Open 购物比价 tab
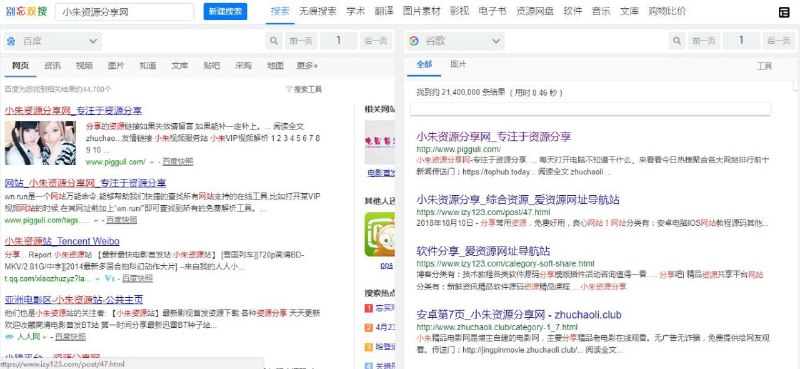This screenshot has height=369, width=800. click(667, 11)
